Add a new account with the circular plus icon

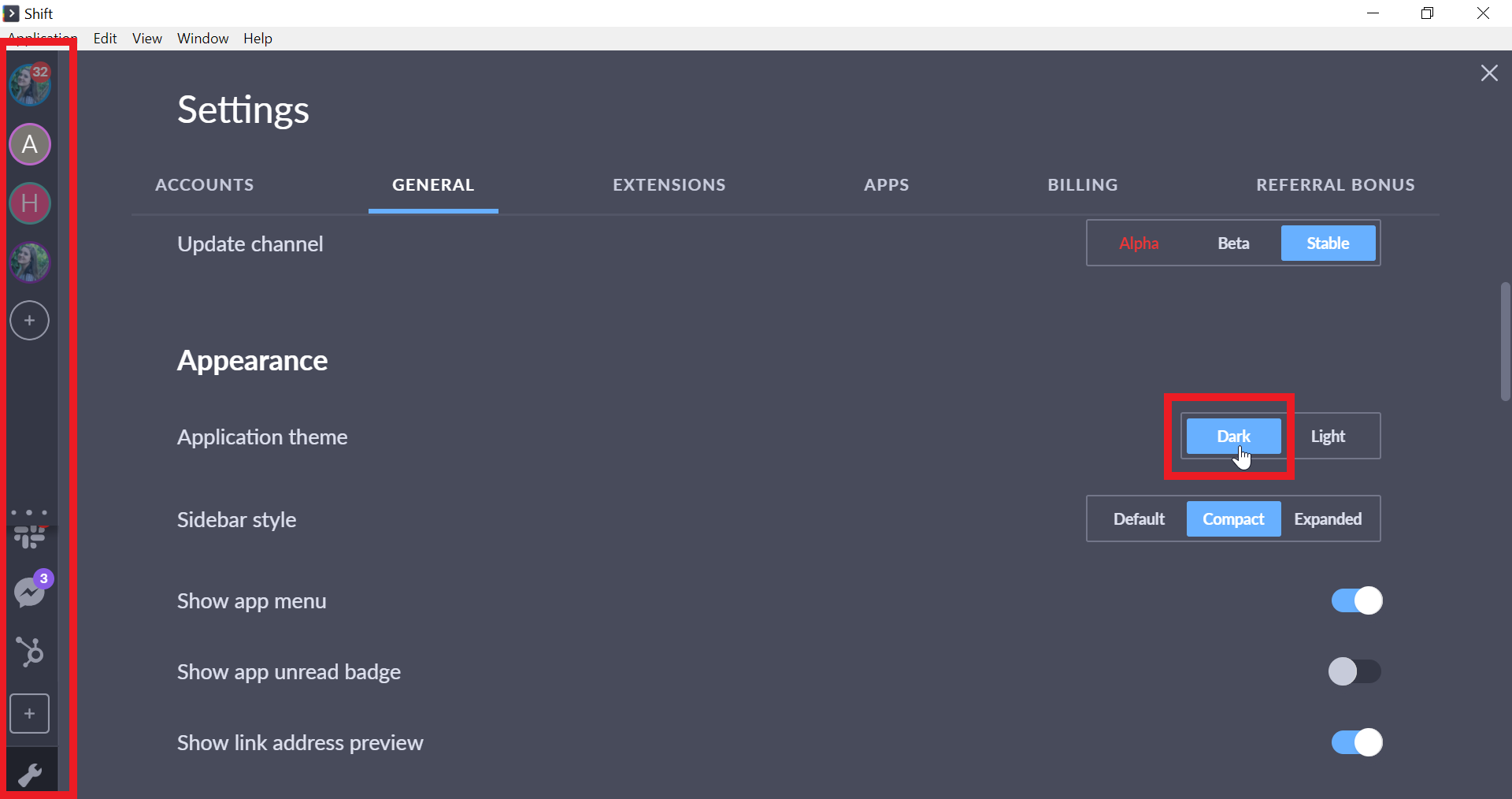coord(29,320)
